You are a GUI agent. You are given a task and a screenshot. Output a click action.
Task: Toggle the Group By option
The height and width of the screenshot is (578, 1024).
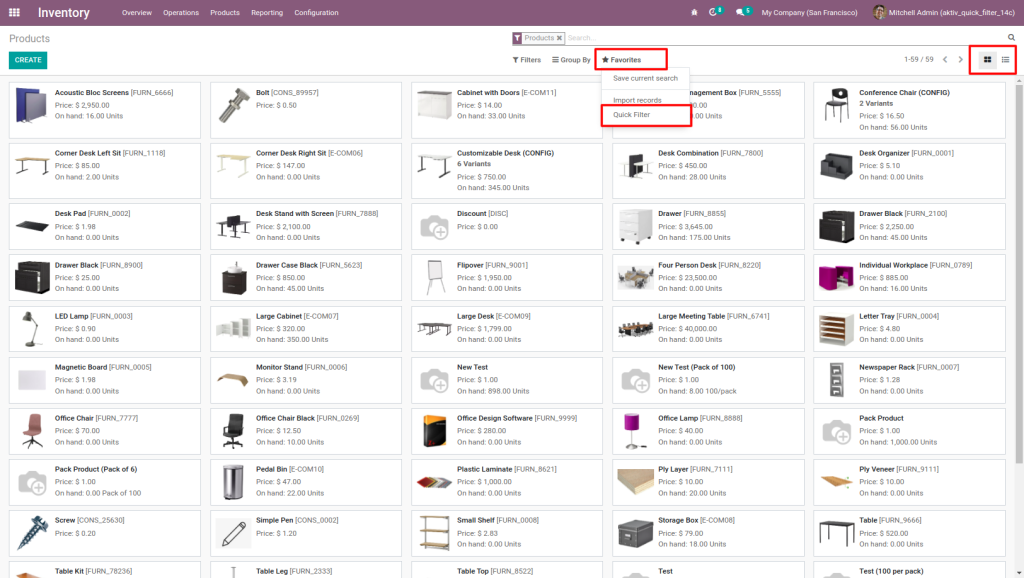tap(570, 59)
